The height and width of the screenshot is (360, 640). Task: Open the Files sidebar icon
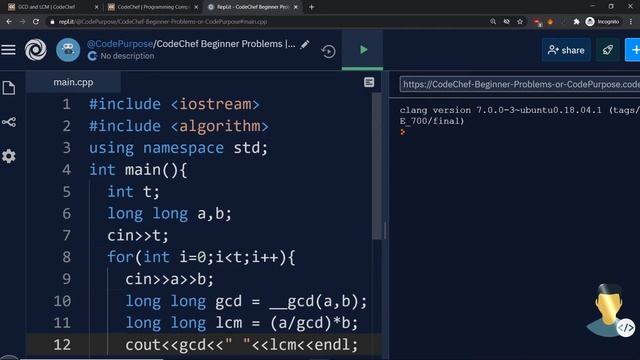click(9, 88)
